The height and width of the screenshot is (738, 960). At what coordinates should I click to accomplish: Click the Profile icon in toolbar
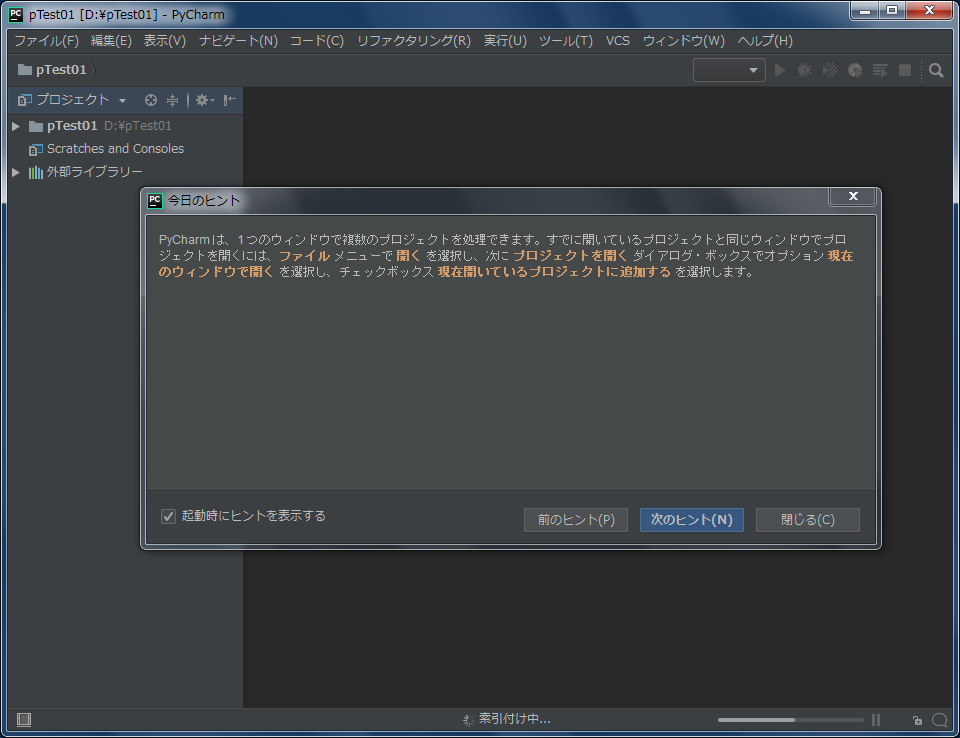[x=855, y=70]
